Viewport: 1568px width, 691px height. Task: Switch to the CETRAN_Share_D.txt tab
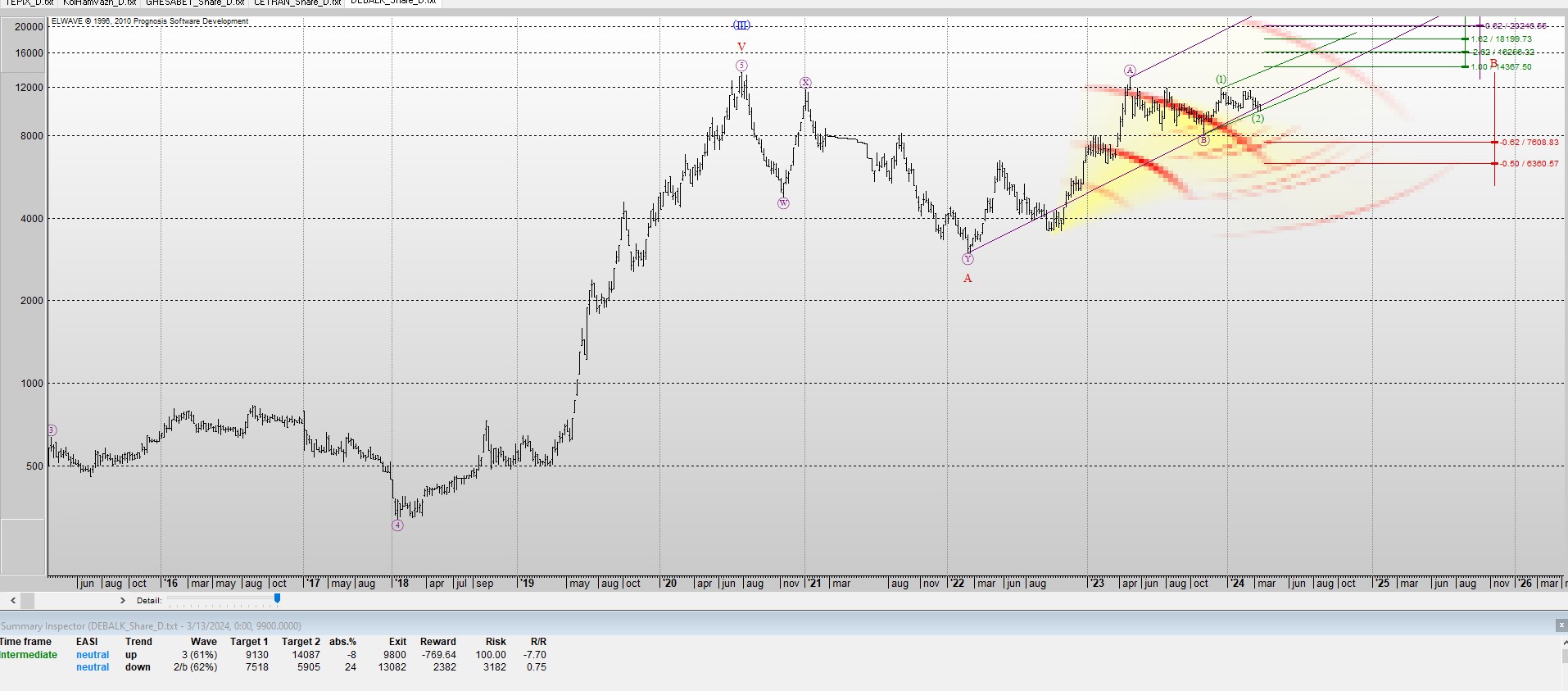[x=297, y=2]
